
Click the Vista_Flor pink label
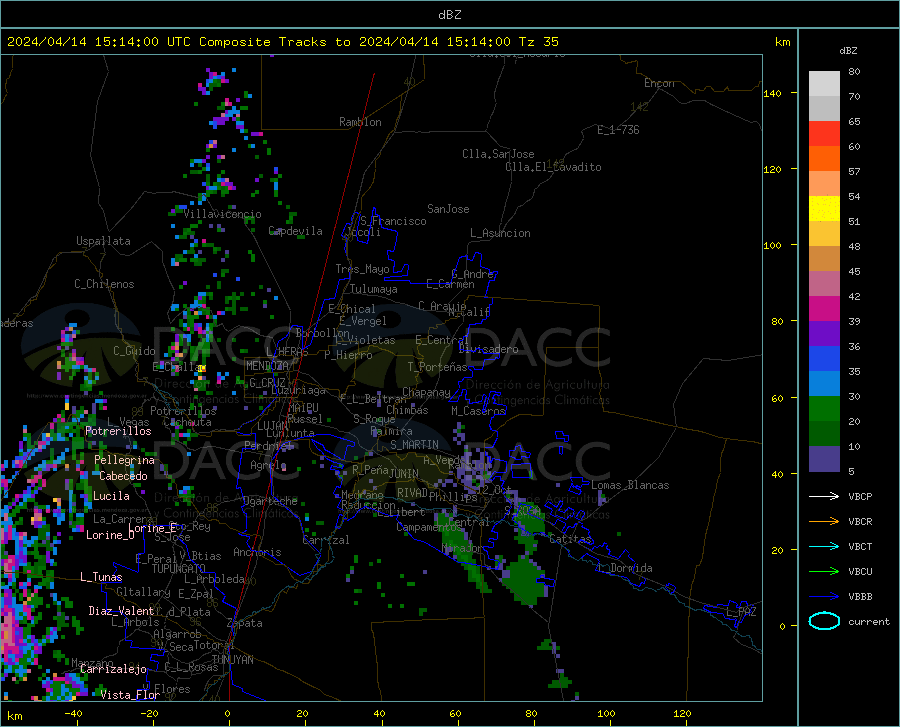[130, 695]
